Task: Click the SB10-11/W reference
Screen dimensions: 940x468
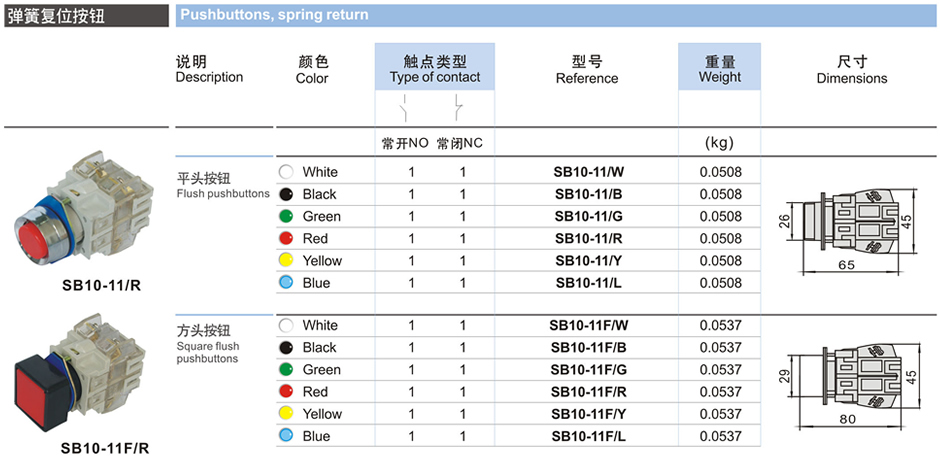Action: pyautogui.click(x=589, y=172)
